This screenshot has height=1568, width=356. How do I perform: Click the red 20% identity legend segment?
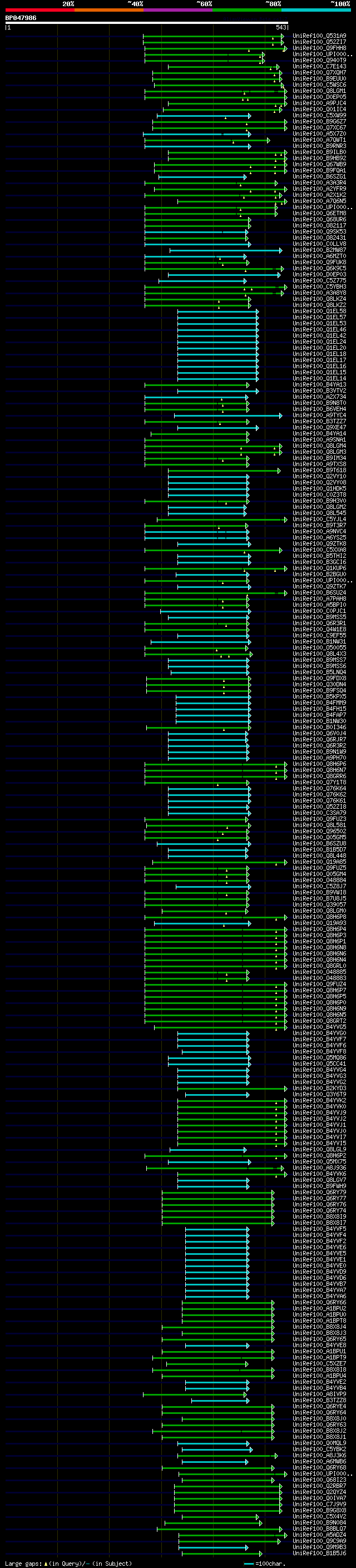(x=39, y=10)
